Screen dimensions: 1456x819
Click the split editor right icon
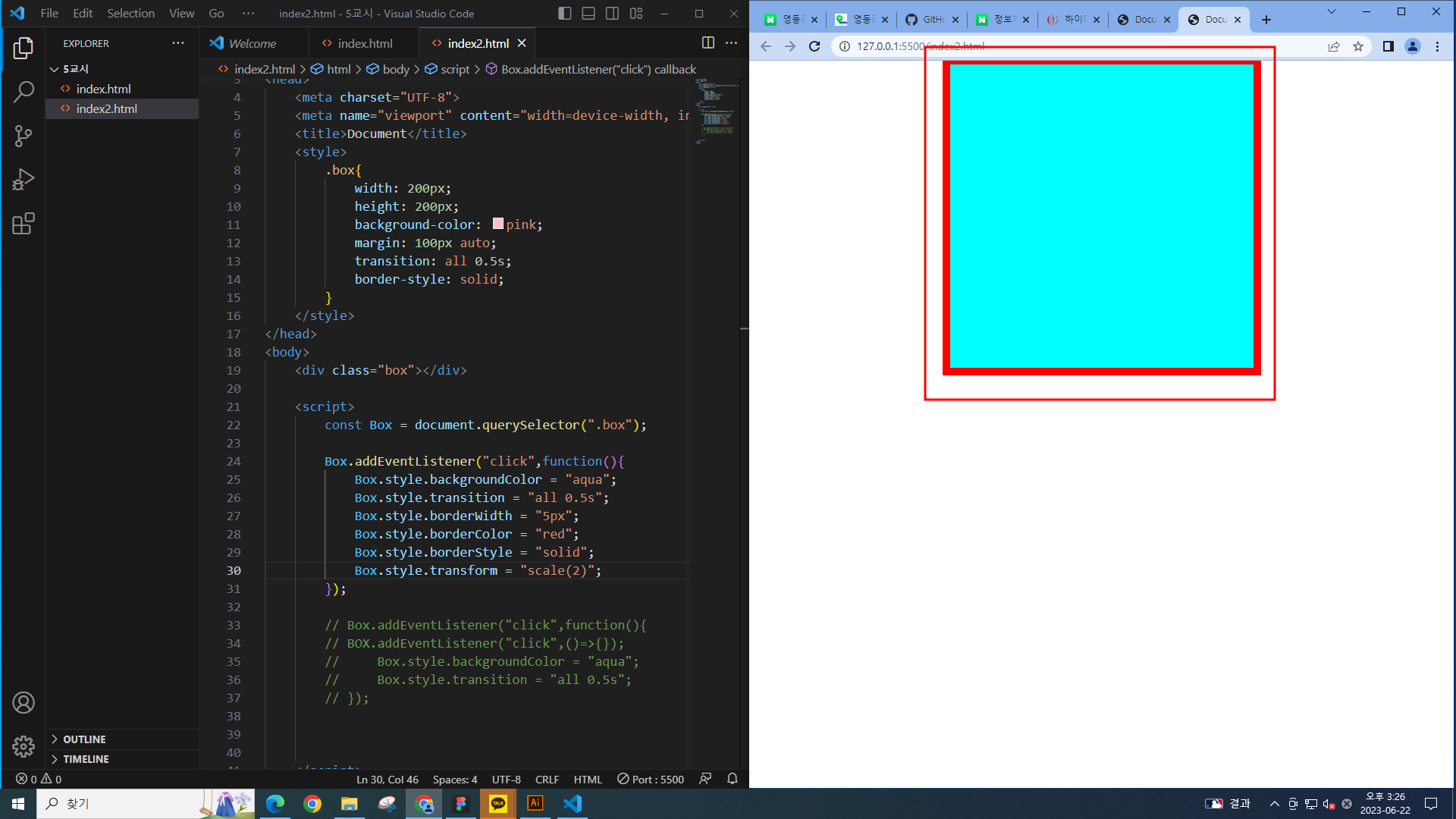tap(708, 43)
